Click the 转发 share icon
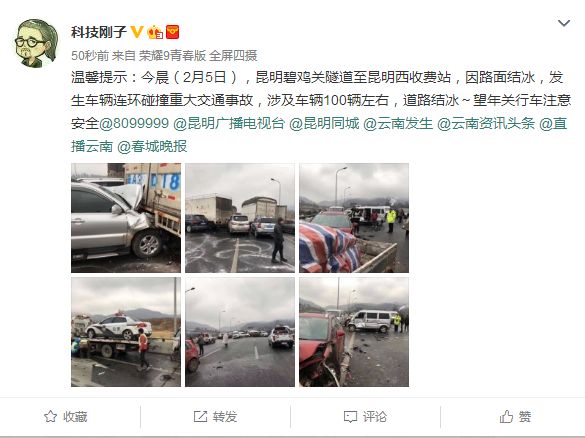 (x=200, y=416)
